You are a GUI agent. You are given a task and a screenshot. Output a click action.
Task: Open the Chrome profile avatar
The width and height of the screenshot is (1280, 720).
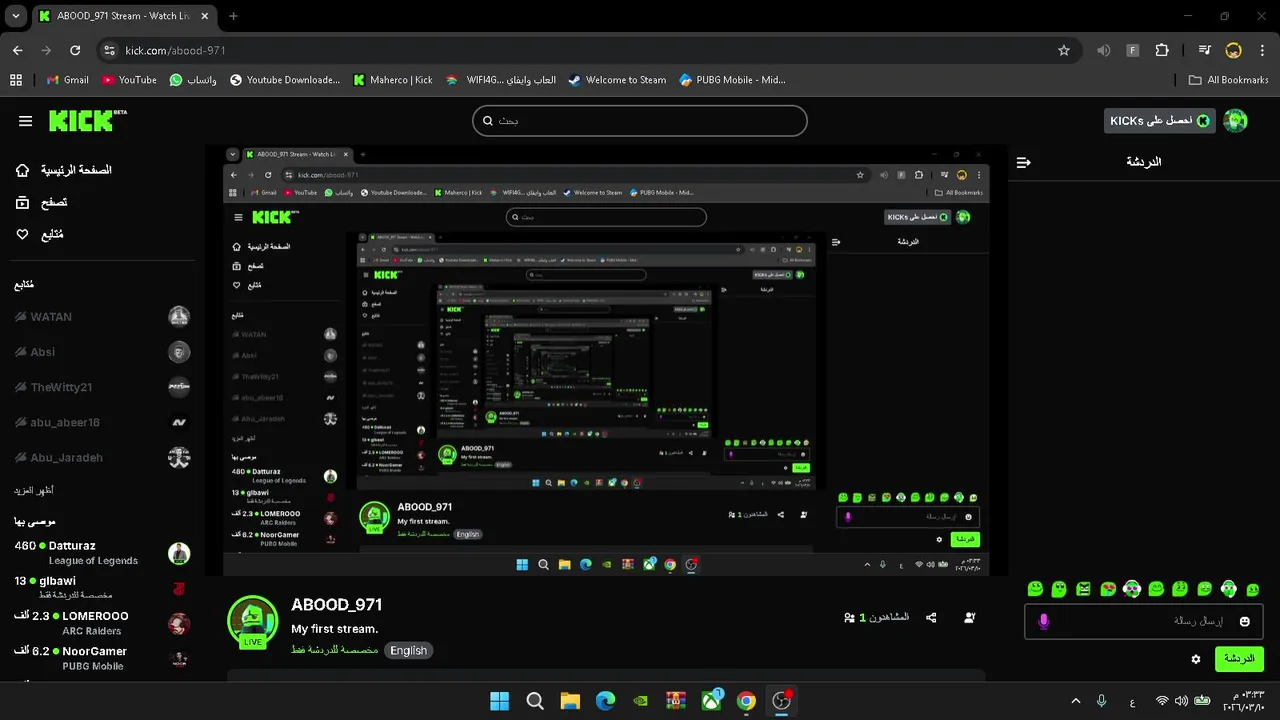click(x=1234, y=50)
